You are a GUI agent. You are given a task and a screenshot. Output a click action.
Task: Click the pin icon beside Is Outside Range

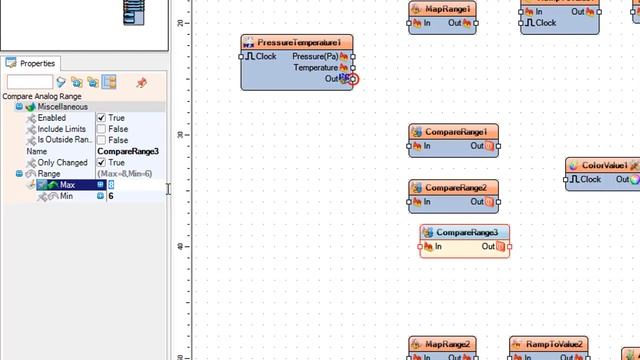(x=31, y=140)
